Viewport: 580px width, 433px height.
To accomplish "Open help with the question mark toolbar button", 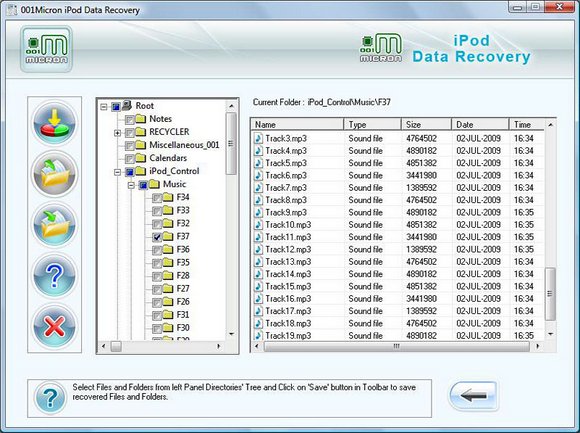I will click(x=54, y=275).
